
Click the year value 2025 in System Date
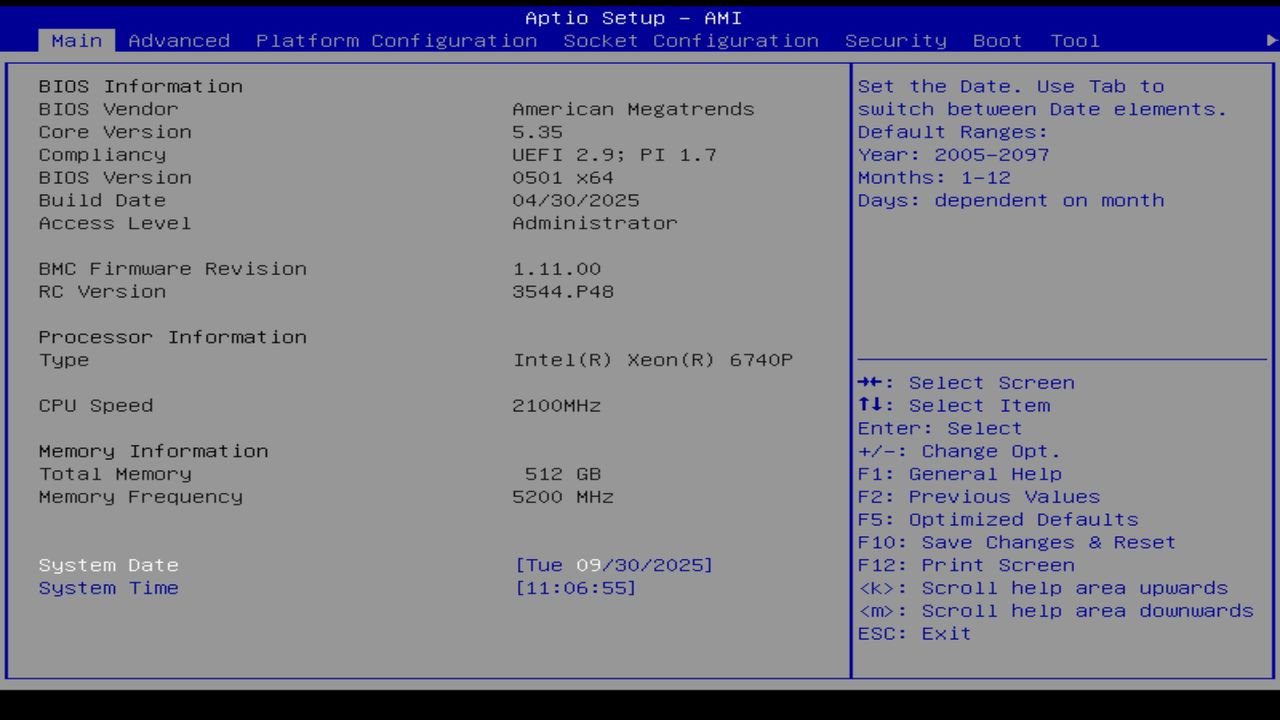(x=673, y=565)
